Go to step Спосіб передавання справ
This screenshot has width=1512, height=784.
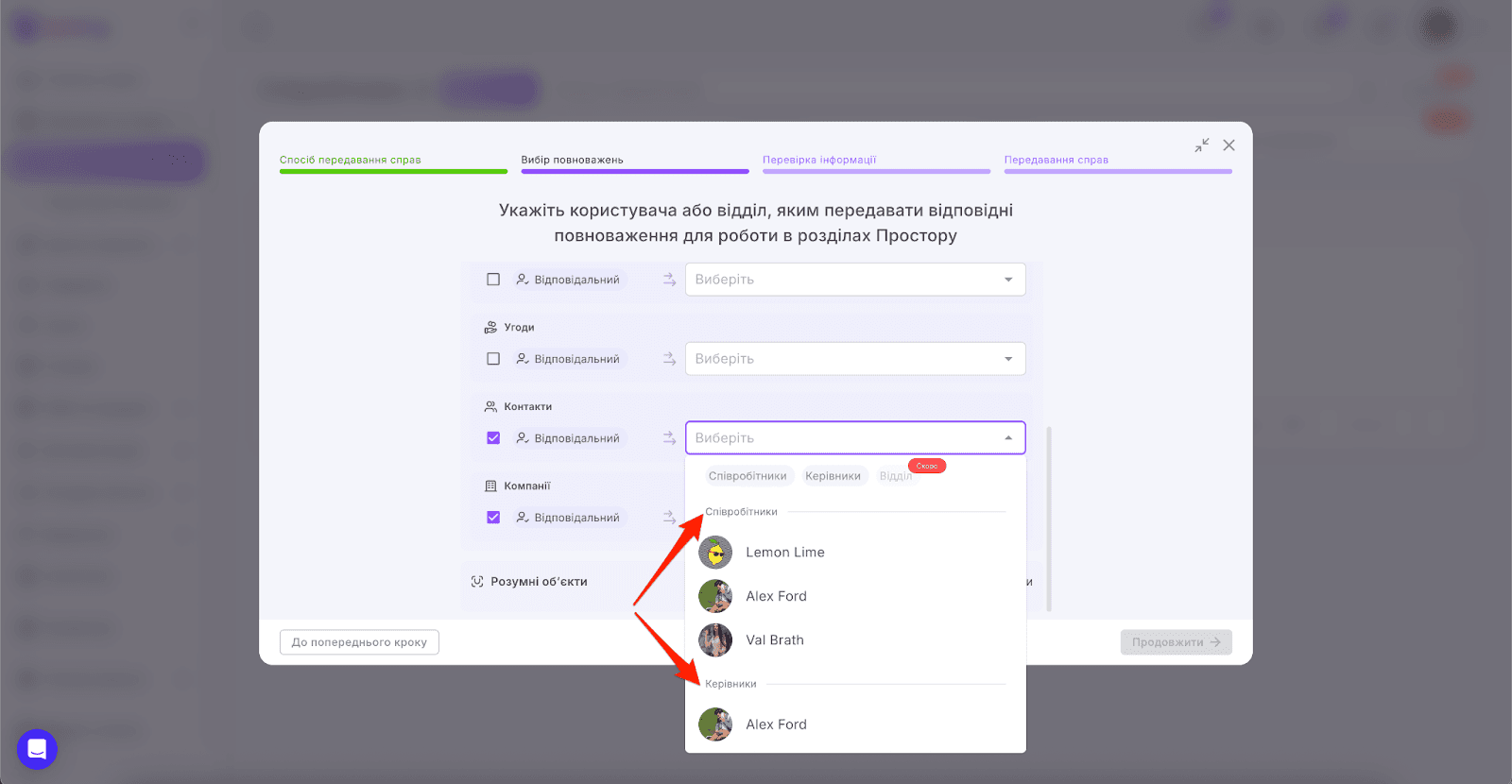(x=393, y=162)
